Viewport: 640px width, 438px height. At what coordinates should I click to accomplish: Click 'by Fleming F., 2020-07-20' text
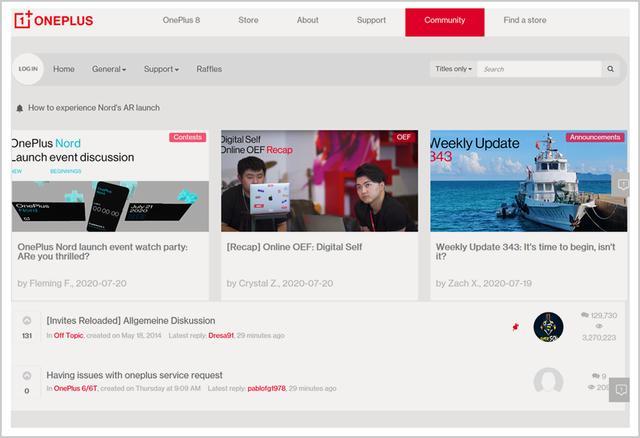pyautogui.click(x=72, y=283)
